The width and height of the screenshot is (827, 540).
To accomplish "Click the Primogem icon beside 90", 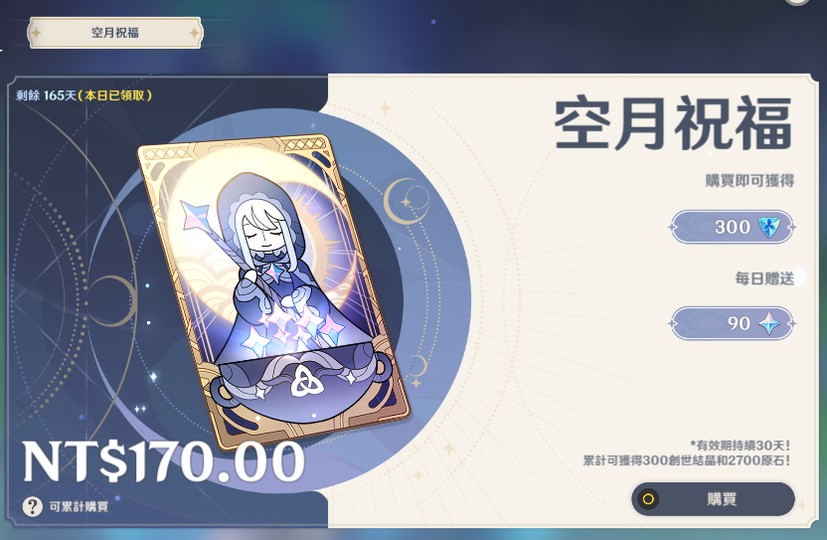I will click(768, 323).
